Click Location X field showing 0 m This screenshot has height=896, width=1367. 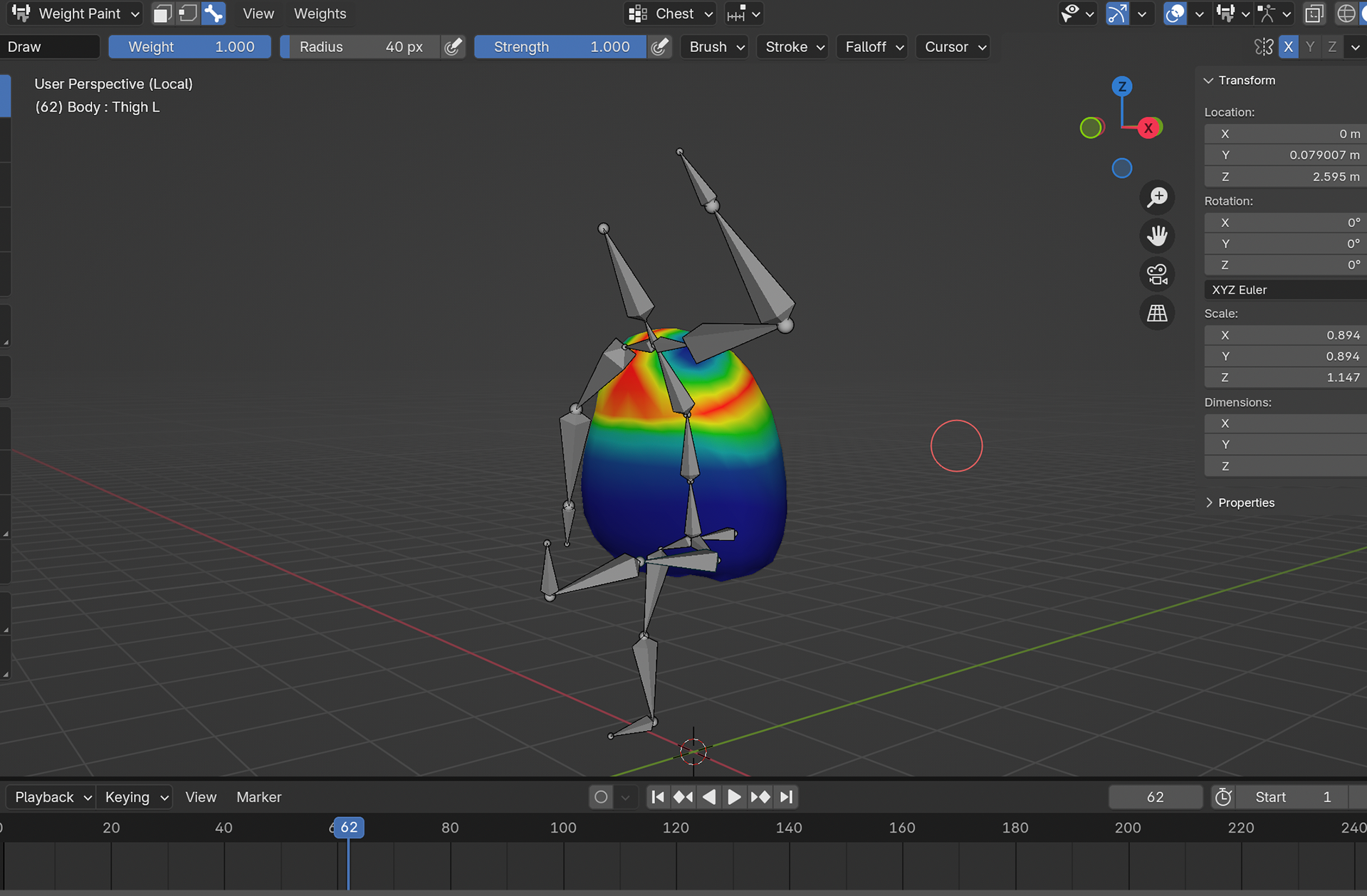[x=1285, y=134]
